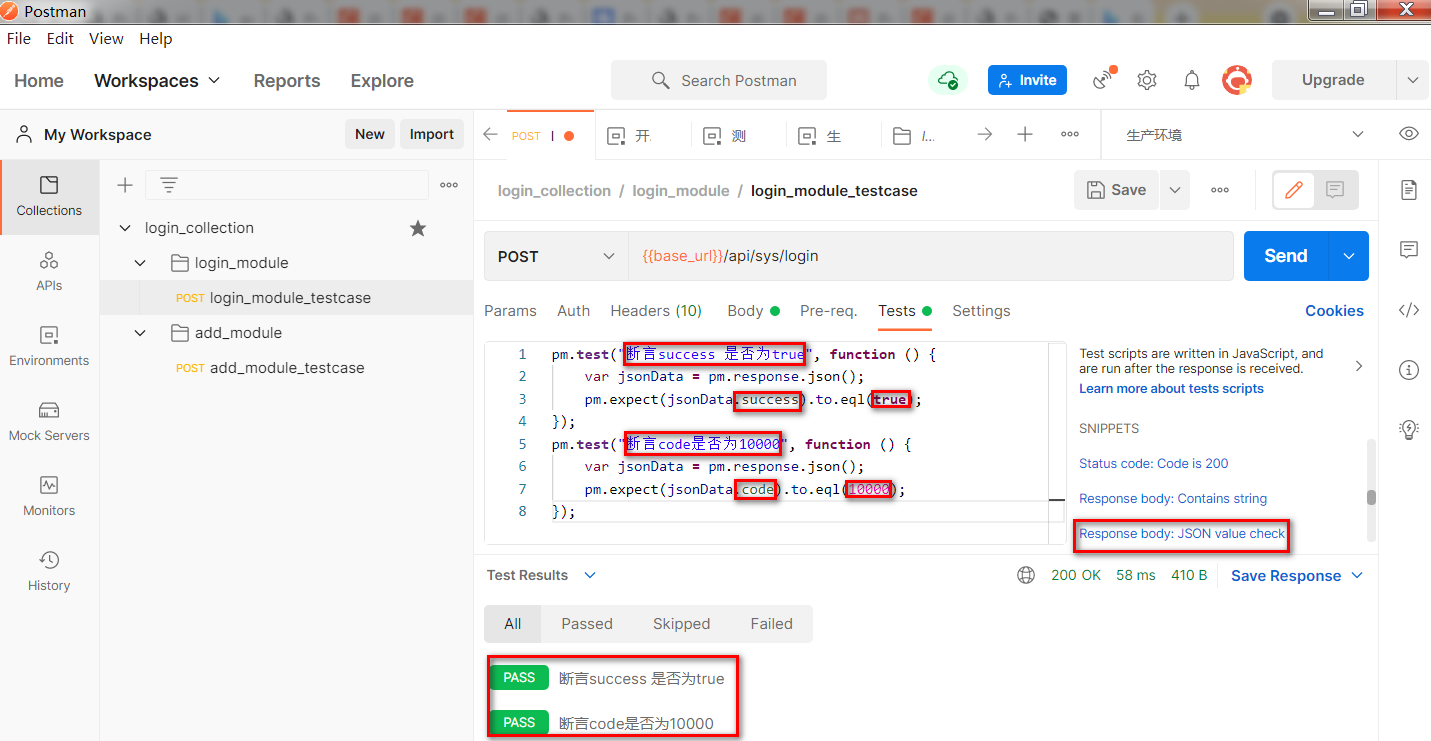
Task: Open the Upgrade dropdown arrow
Action: pyautogui.click(x=1411, y=80)
